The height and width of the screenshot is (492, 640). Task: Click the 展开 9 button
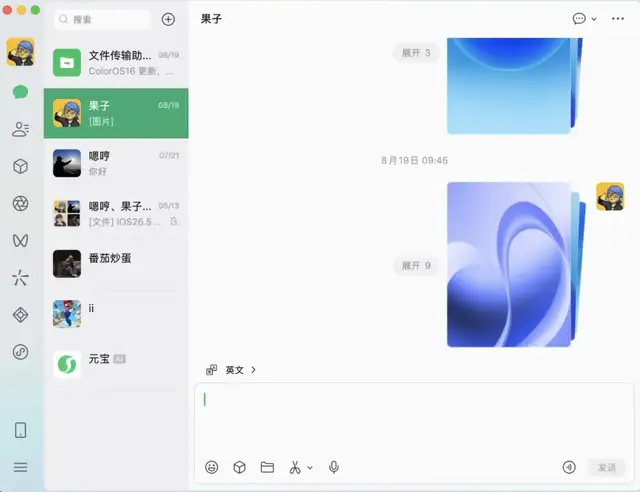coord(416,266)
